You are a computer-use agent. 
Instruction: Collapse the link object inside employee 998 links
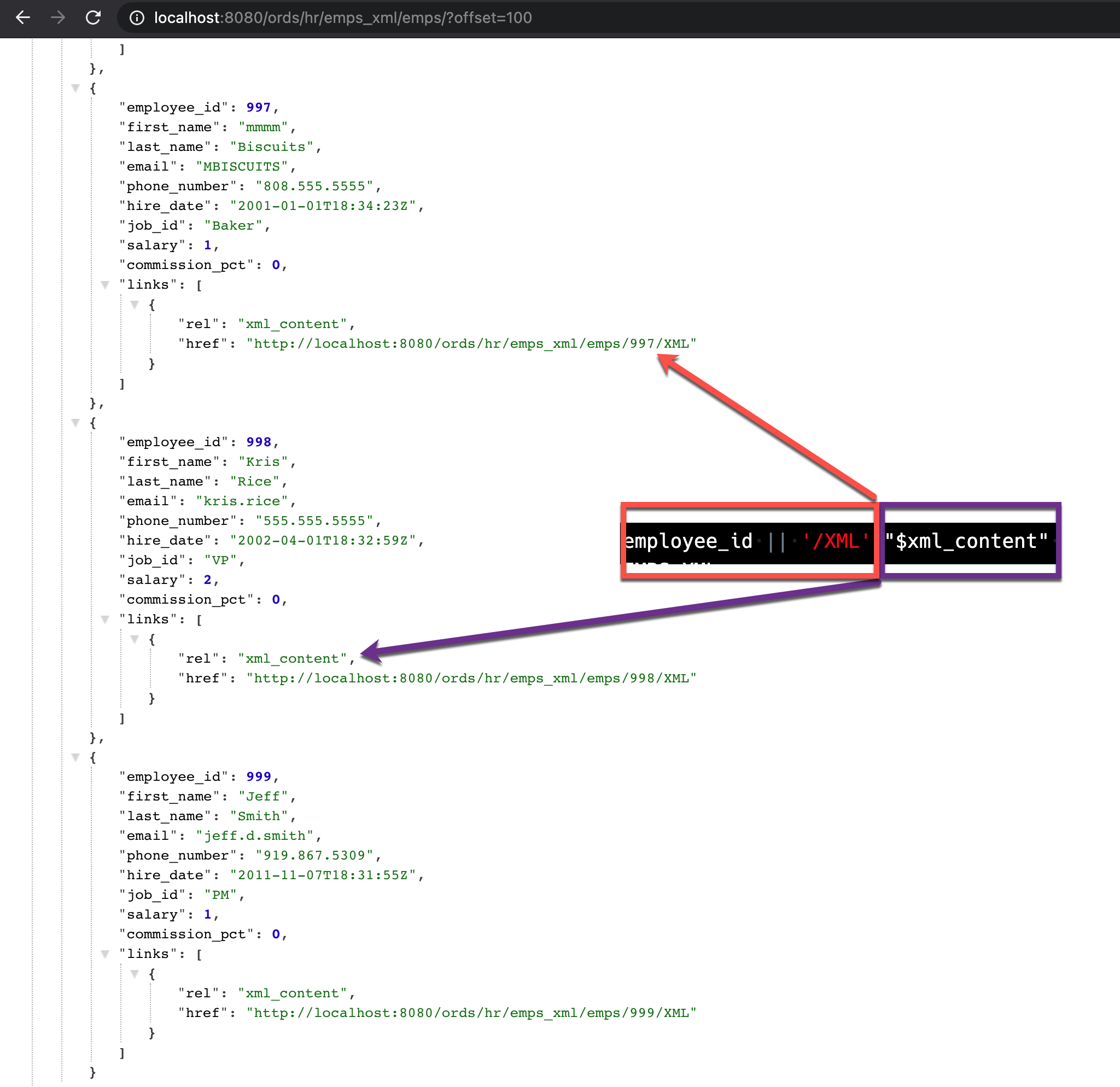[x=135, y=639]
